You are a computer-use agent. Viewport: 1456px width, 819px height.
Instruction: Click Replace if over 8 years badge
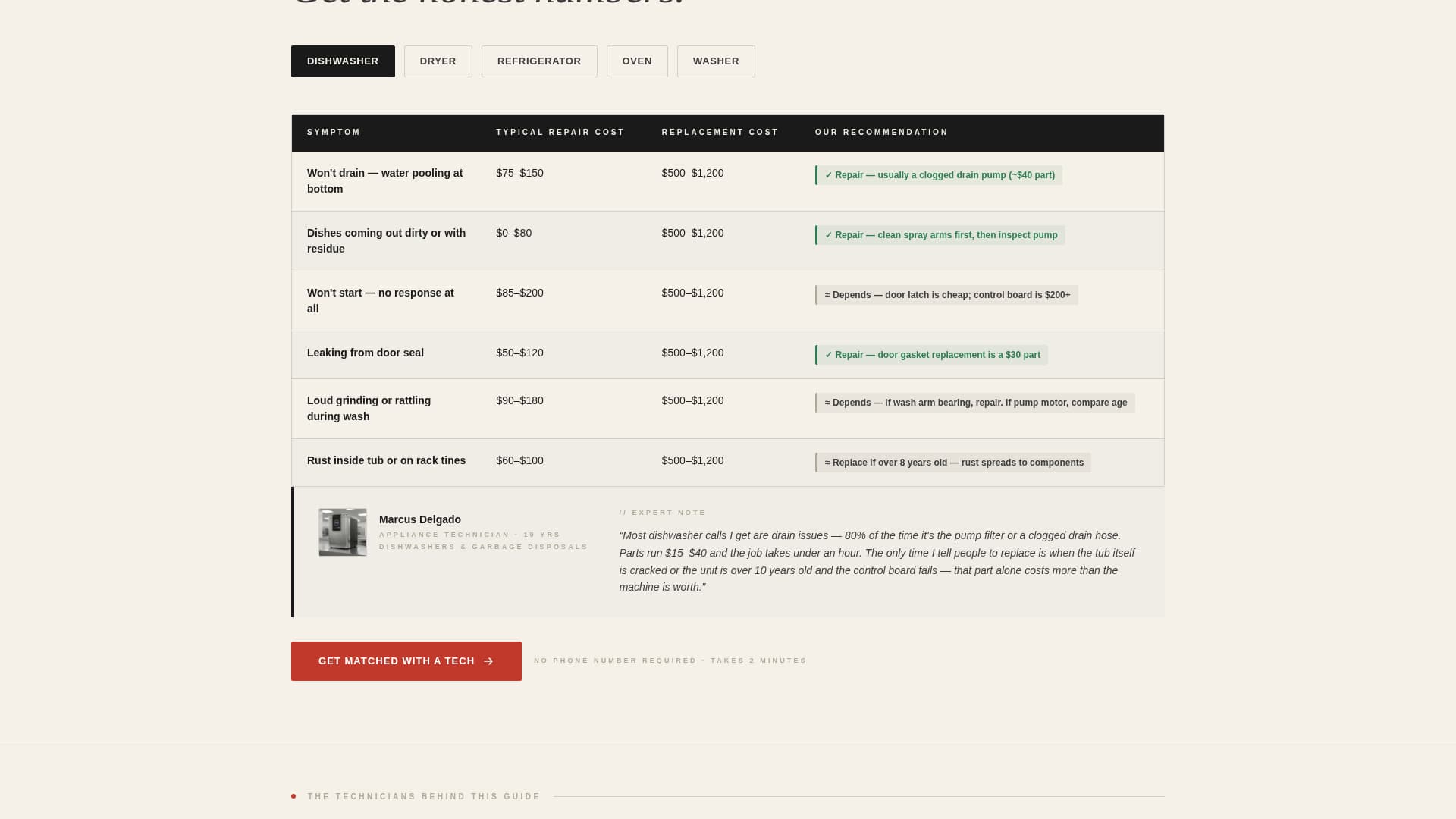point(953,463)
